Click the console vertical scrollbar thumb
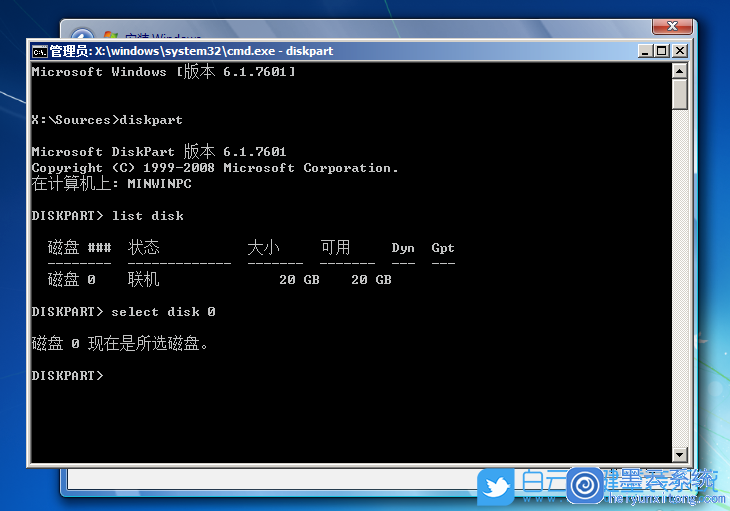Viewport: 730px width, 511px height. pos(680,94)
